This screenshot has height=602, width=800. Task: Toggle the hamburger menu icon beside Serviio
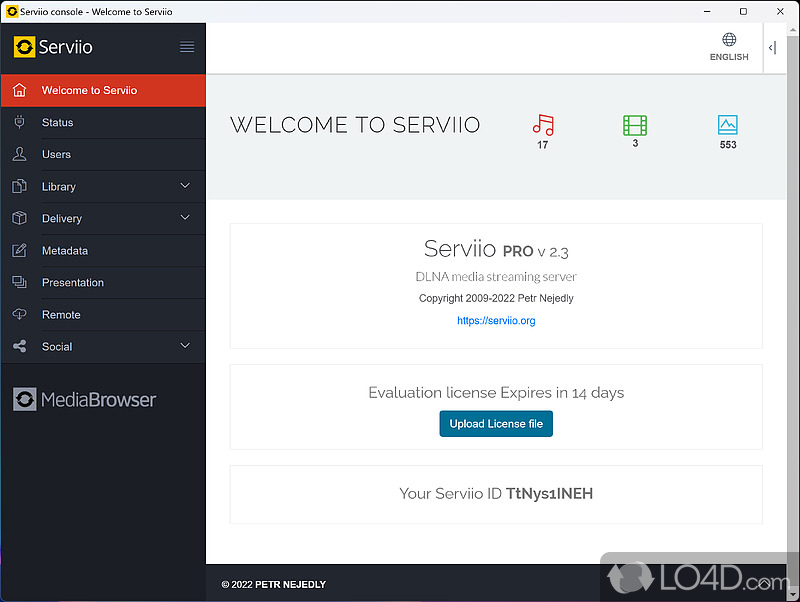(187, 47)
